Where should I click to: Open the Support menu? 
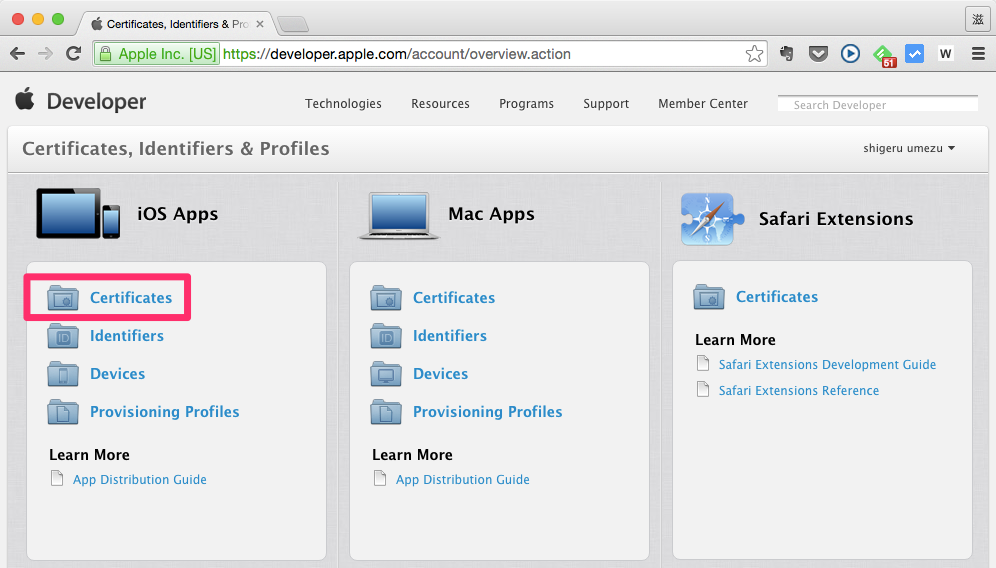[606, 104]
